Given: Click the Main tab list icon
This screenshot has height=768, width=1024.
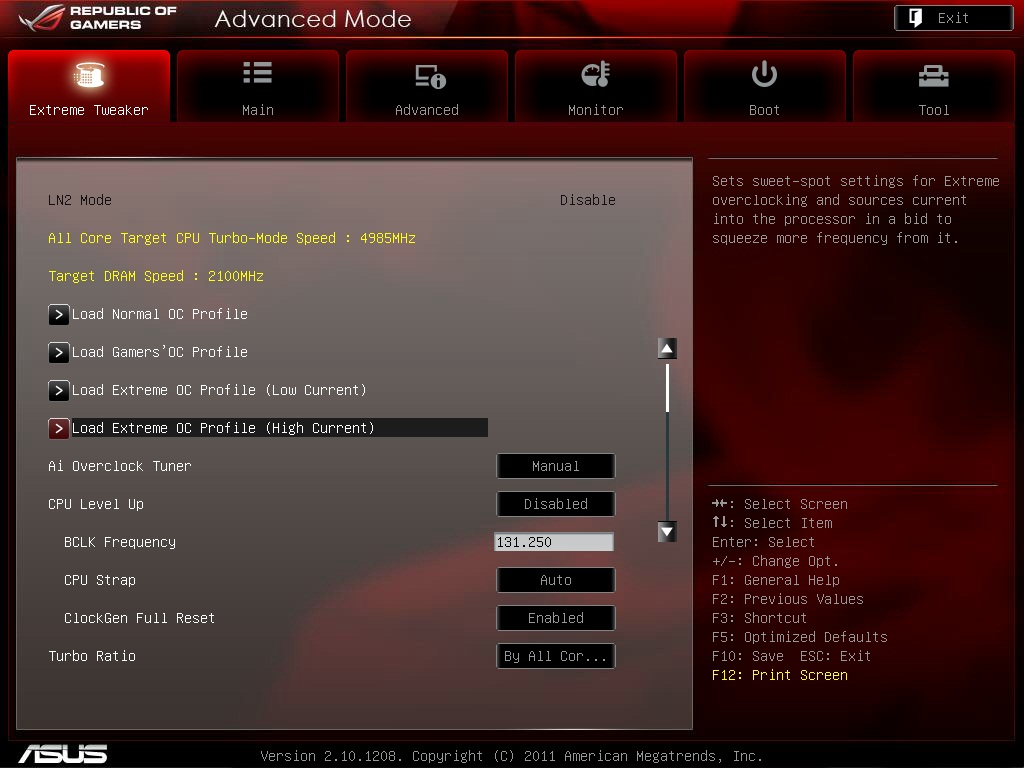Looking at the screenshot, I should click(x=257, y=73).
